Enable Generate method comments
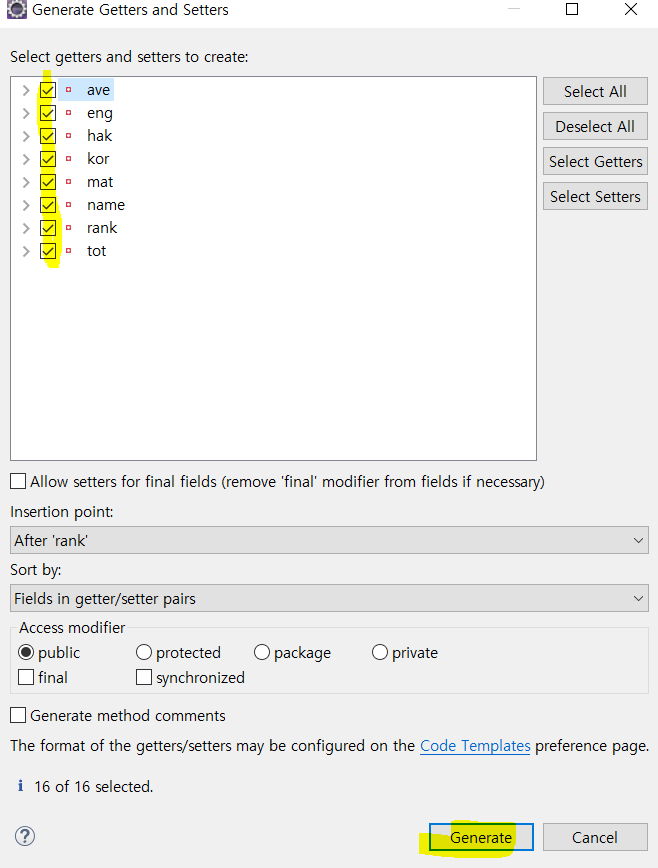The image size is (658, 868). (18, 715)
